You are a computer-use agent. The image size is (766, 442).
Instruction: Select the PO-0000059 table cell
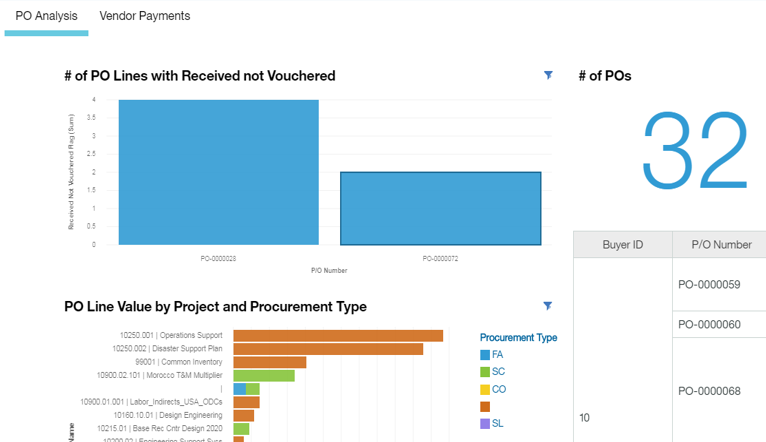pyautogui.click(x=709, y=285)
